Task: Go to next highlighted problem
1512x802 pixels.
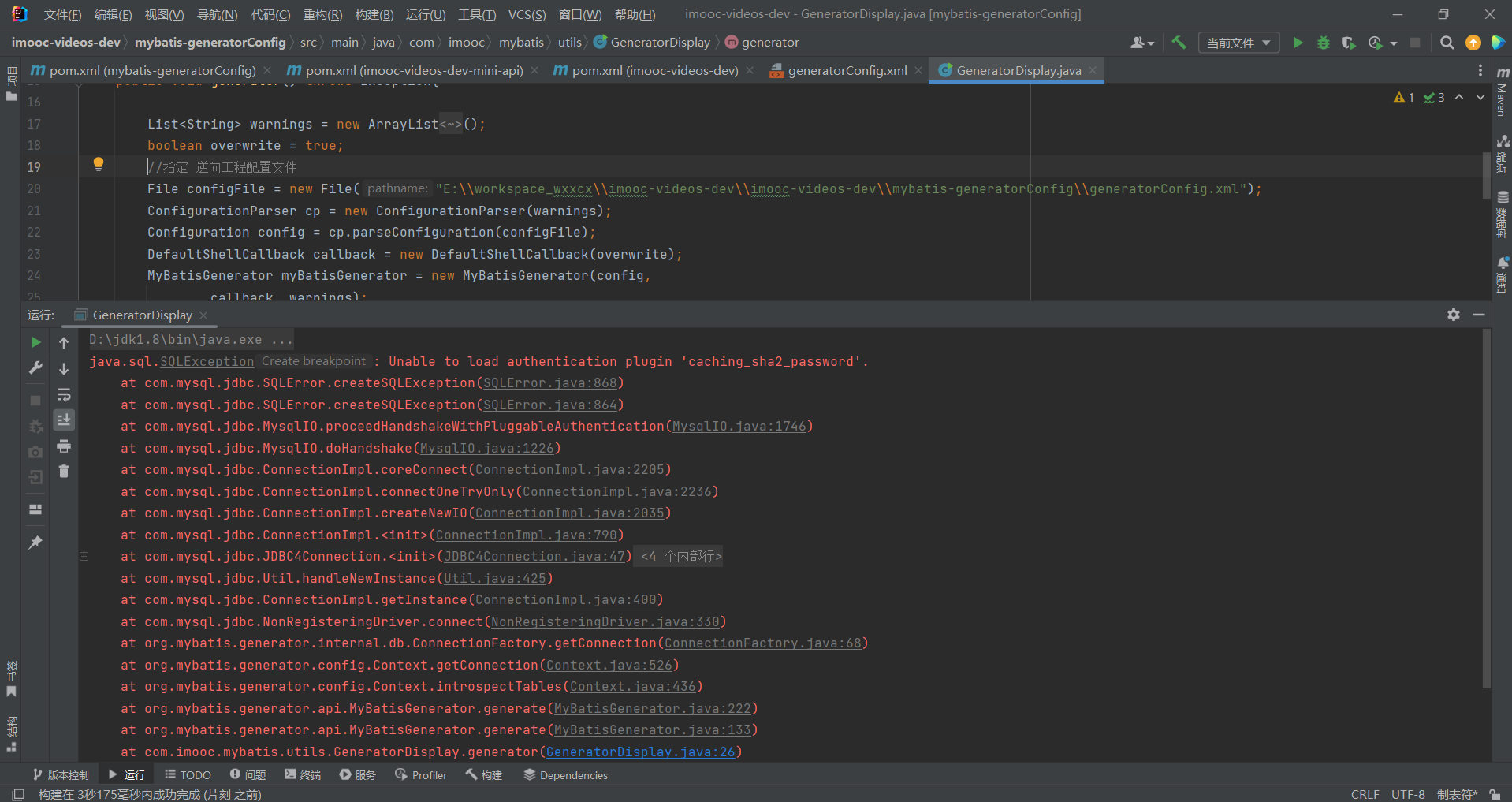Action: coord(1480,97)
